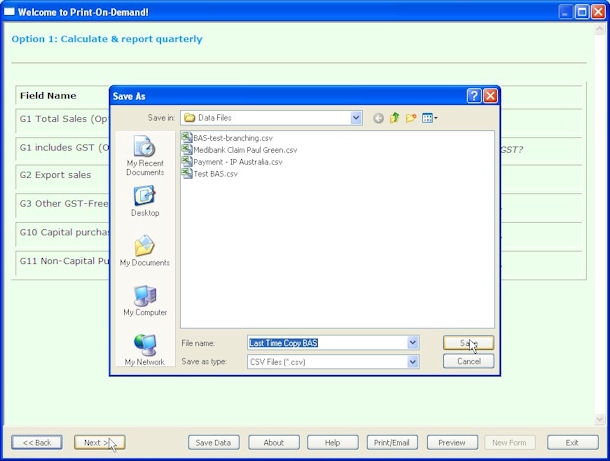Open My Recent Documents in places bar
Image resolution: width=610 pixels, height=461 pixels.
click(144, 153)
